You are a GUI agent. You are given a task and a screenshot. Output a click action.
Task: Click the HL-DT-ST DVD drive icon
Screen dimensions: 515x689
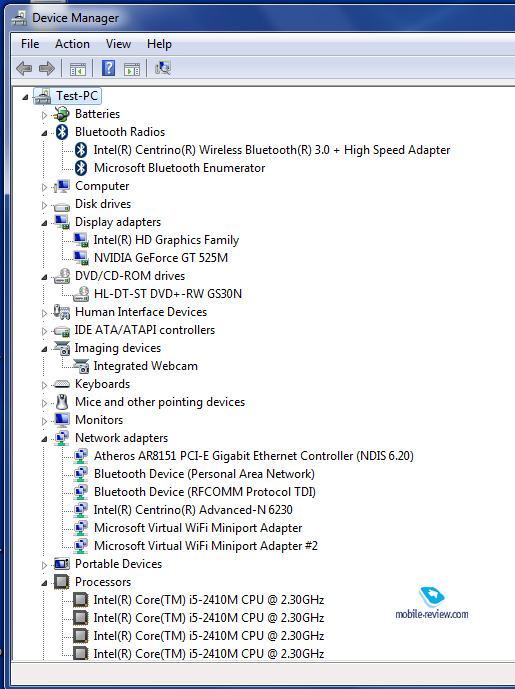(81, 294)
